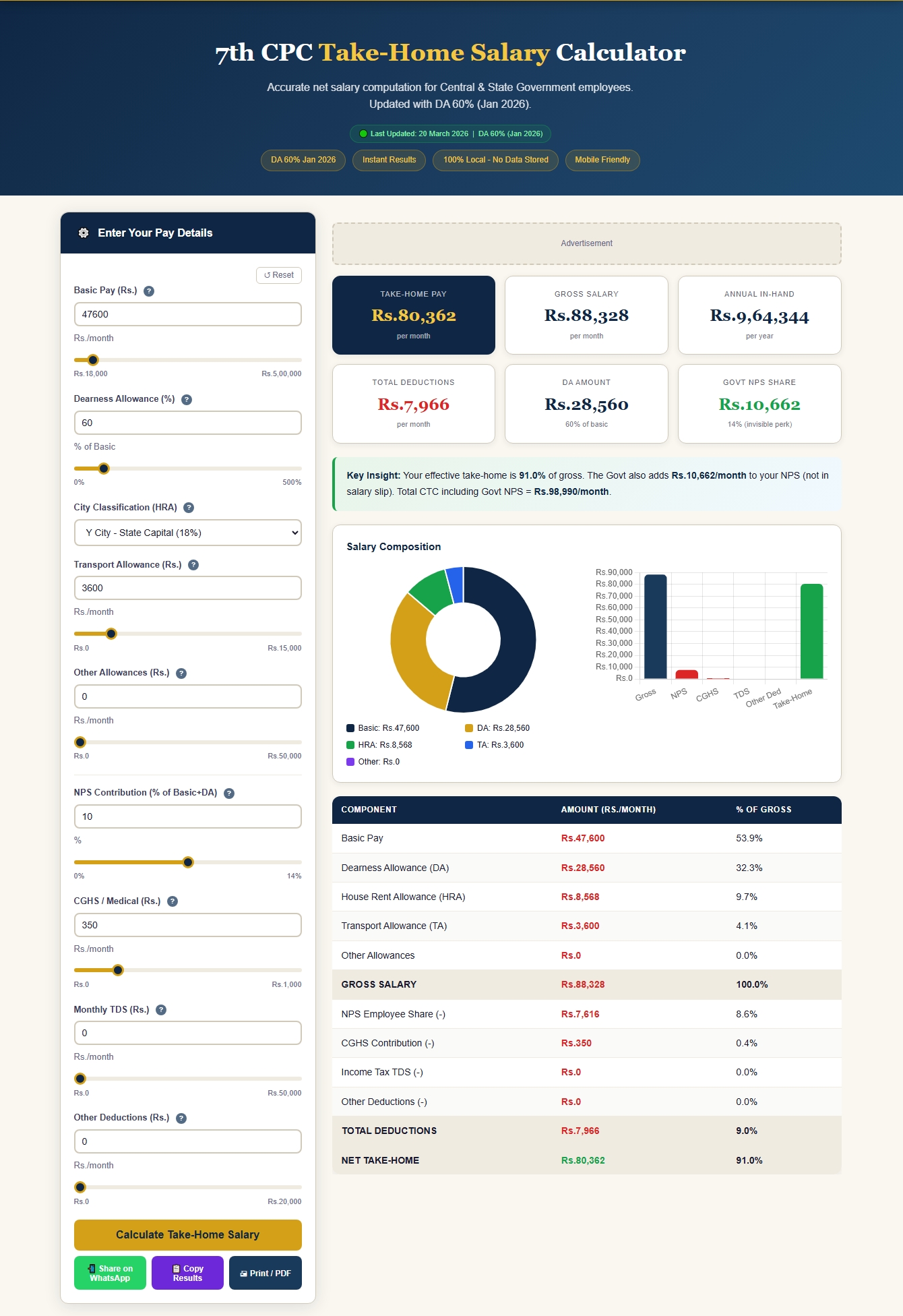Open the City Classification HRA dropdown
903x1316 pixels.
tap(187, 533)
